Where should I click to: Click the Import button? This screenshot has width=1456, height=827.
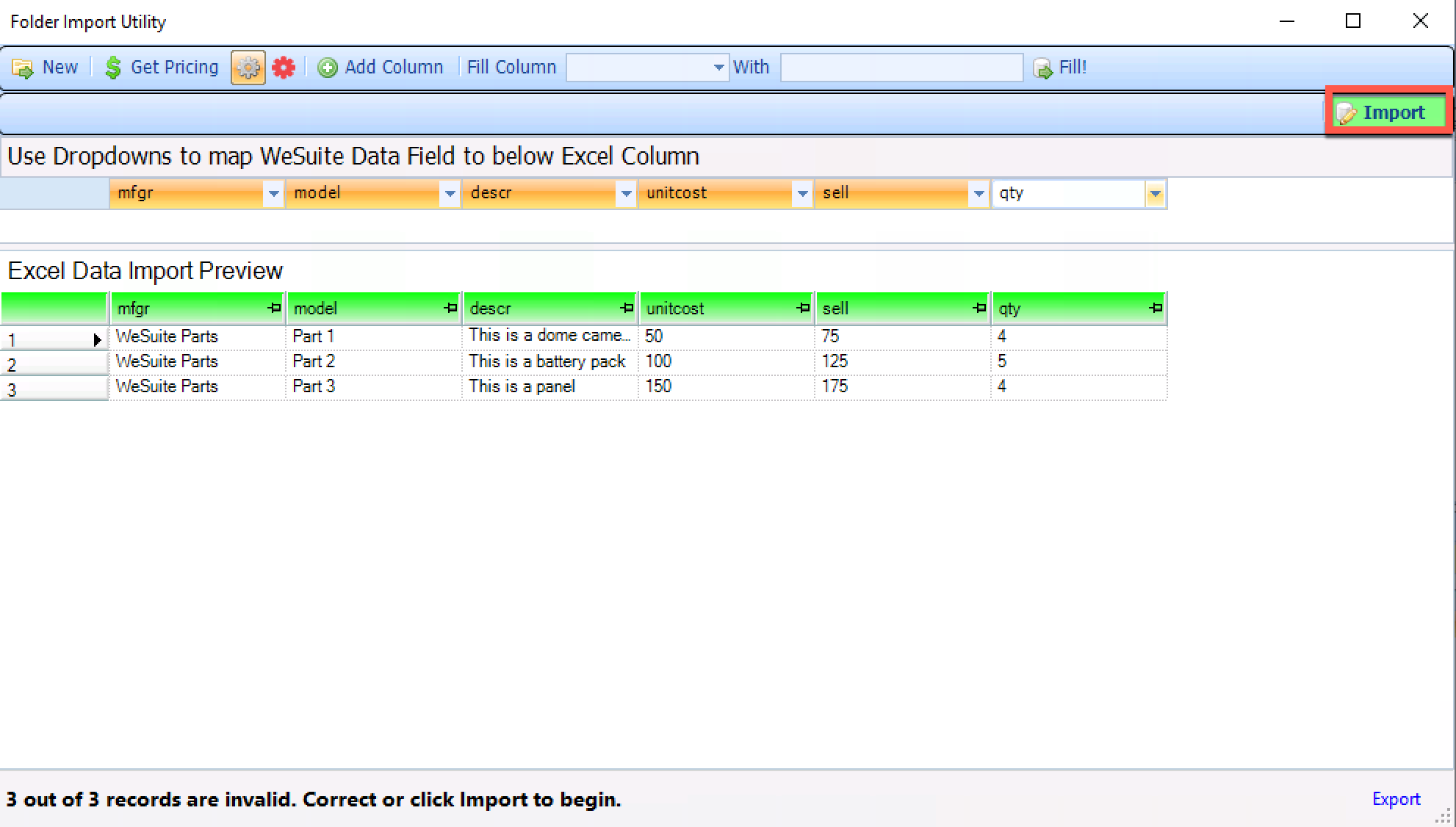point(1388,112)
